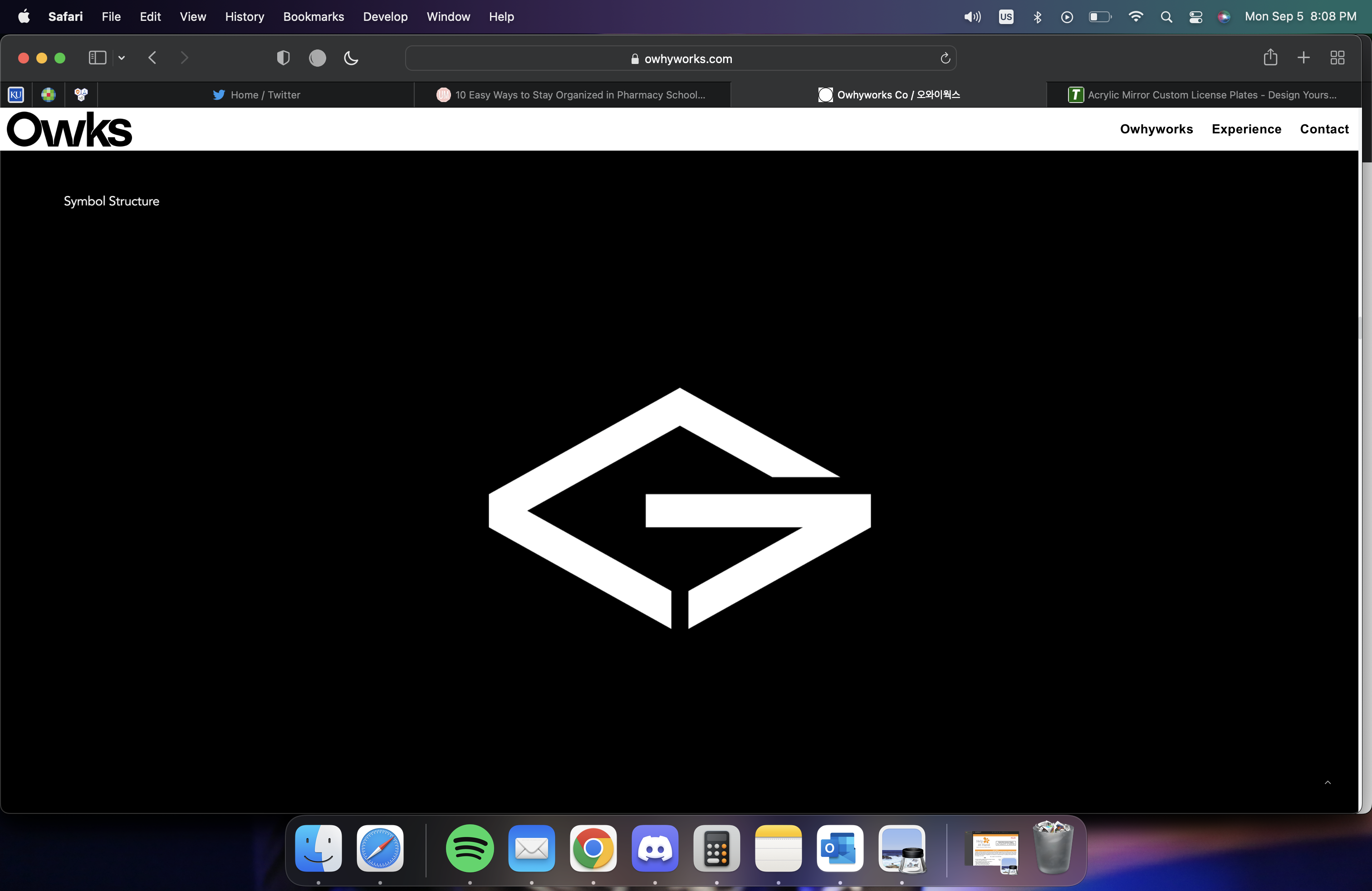Viewport: 1372px width, 891px height.
Task: Open Google Chrome from the dock
Action: [593, 848]
